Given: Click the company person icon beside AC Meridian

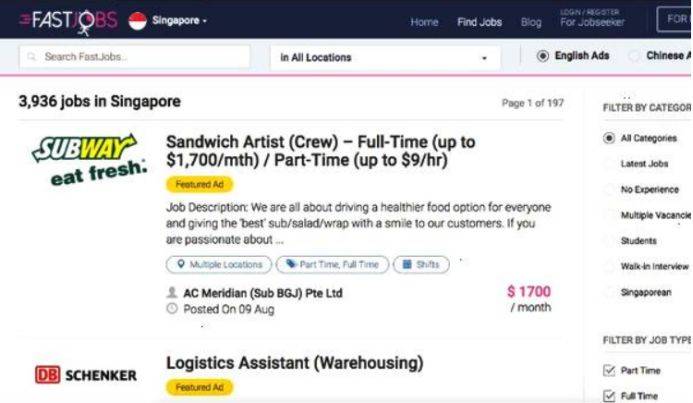Looking at the screenshot, I should point(172,293).
